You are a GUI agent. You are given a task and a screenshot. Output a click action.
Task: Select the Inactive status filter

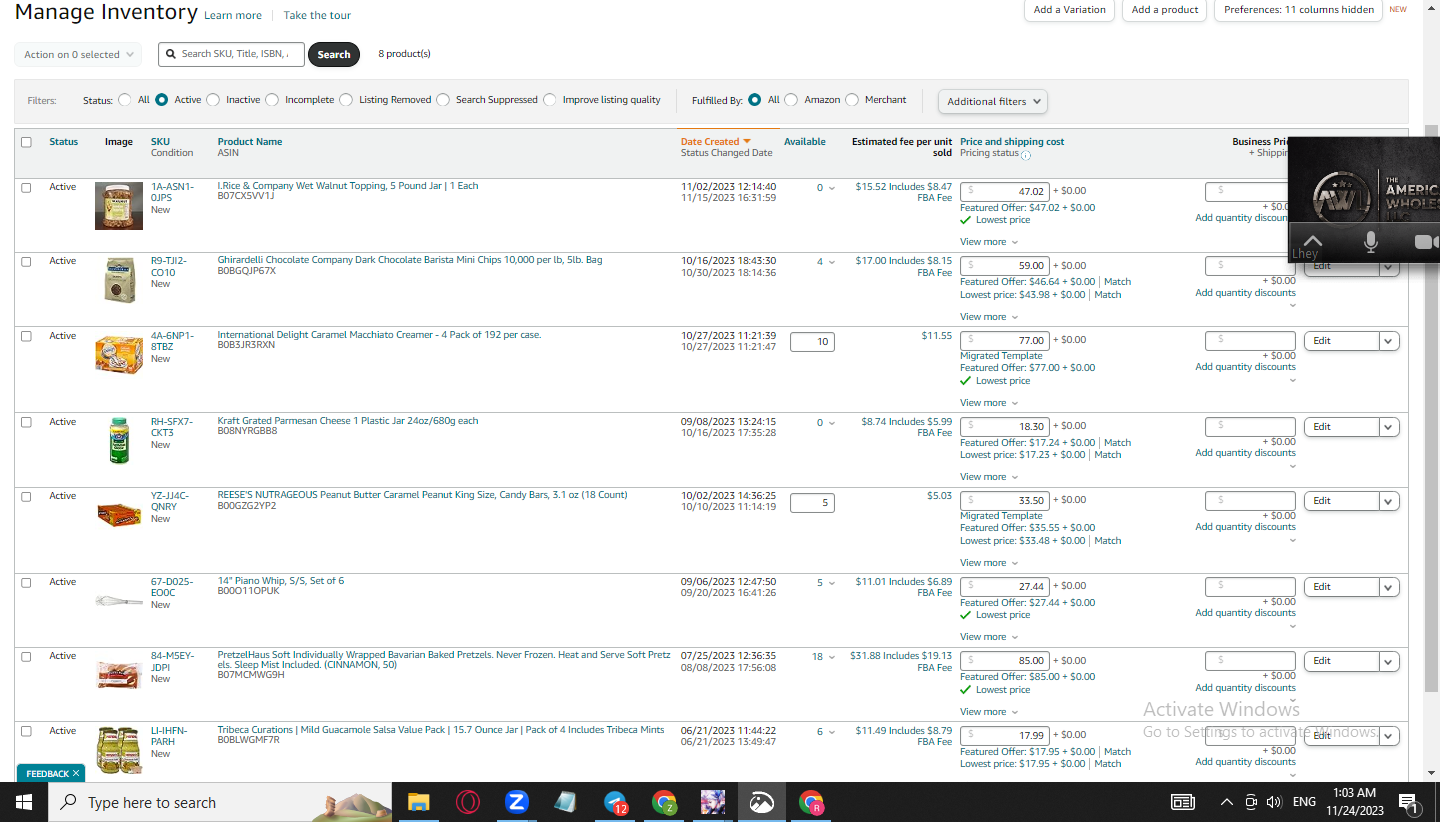pyautogui.click(x=213, y=100)
